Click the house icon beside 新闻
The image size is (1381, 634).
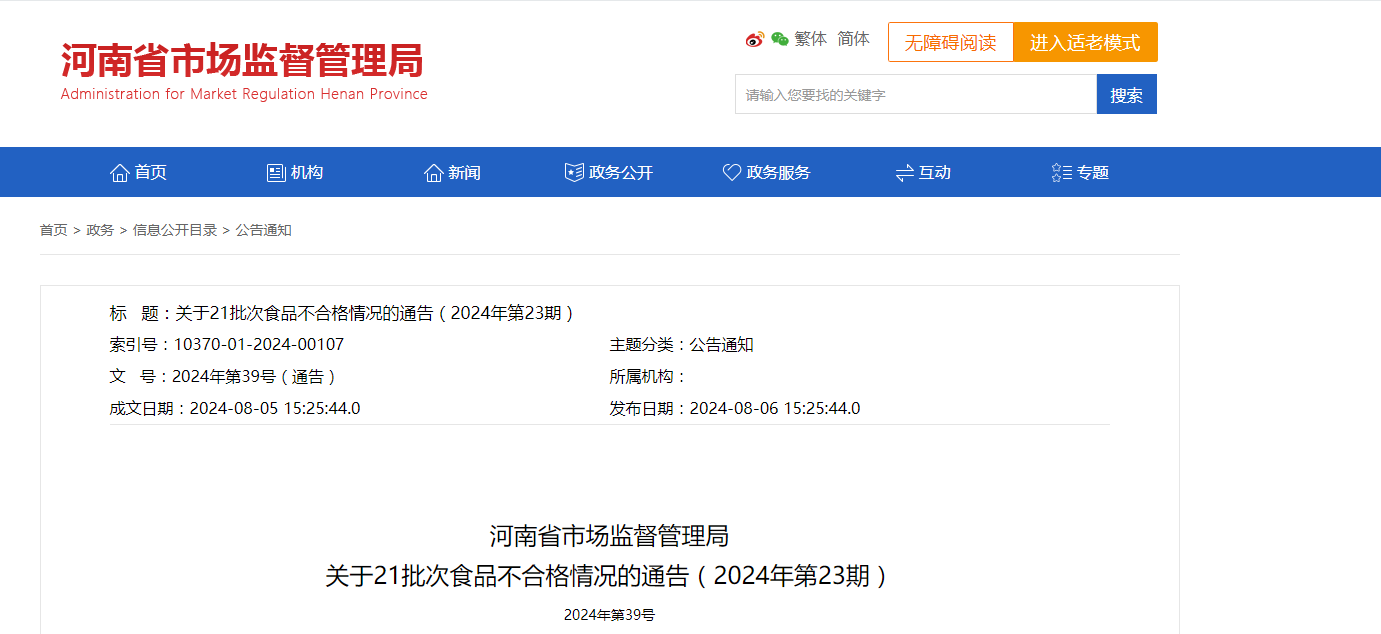click(x=433, y=173)
